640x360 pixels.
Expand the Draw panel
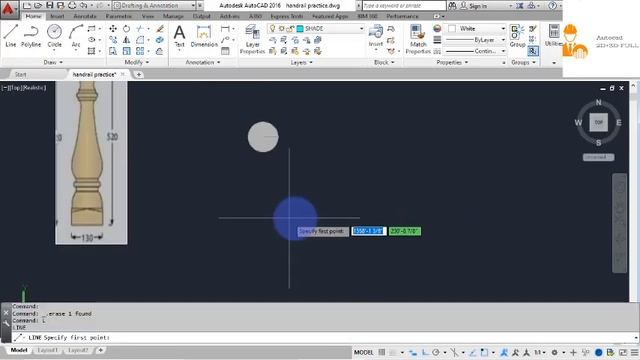[x=53, y=62]
